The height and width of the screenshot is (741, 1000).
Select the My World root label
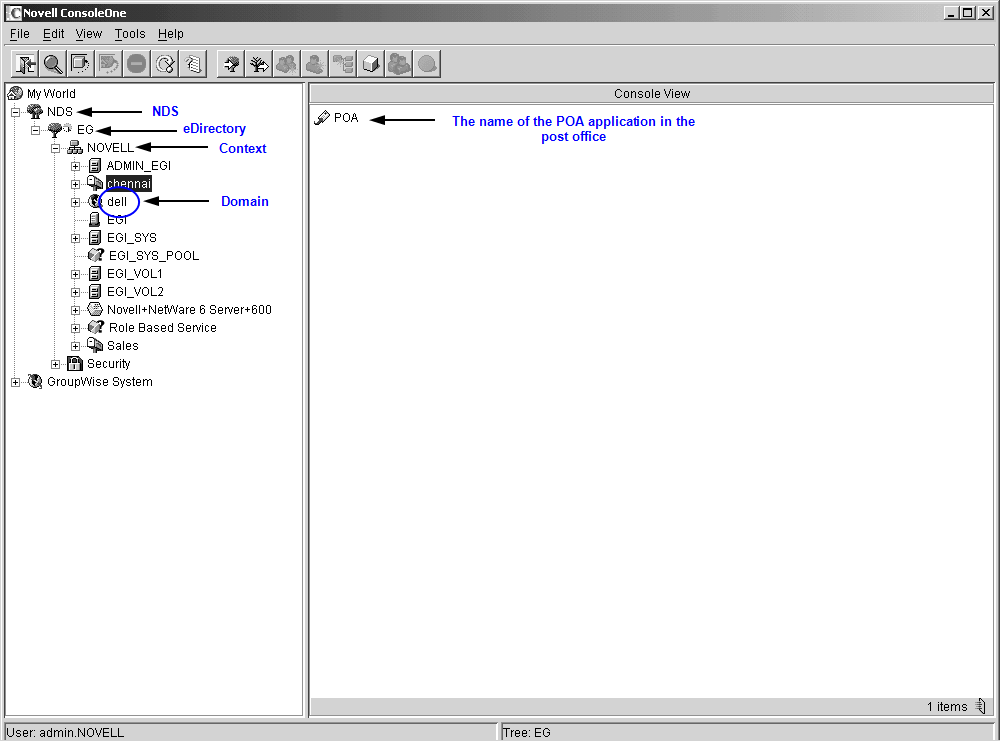(51, 94)
